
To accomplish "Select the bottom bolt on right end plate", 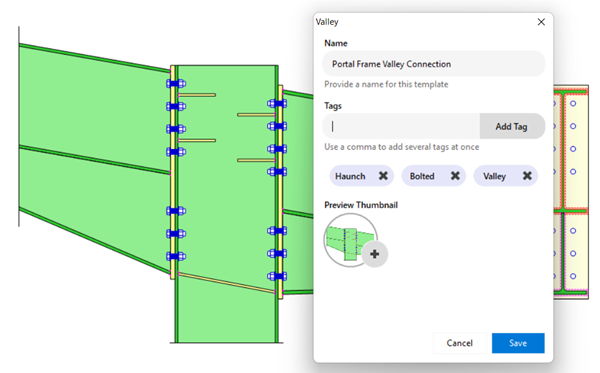I will pyautogui.click(x=277, y=276).
